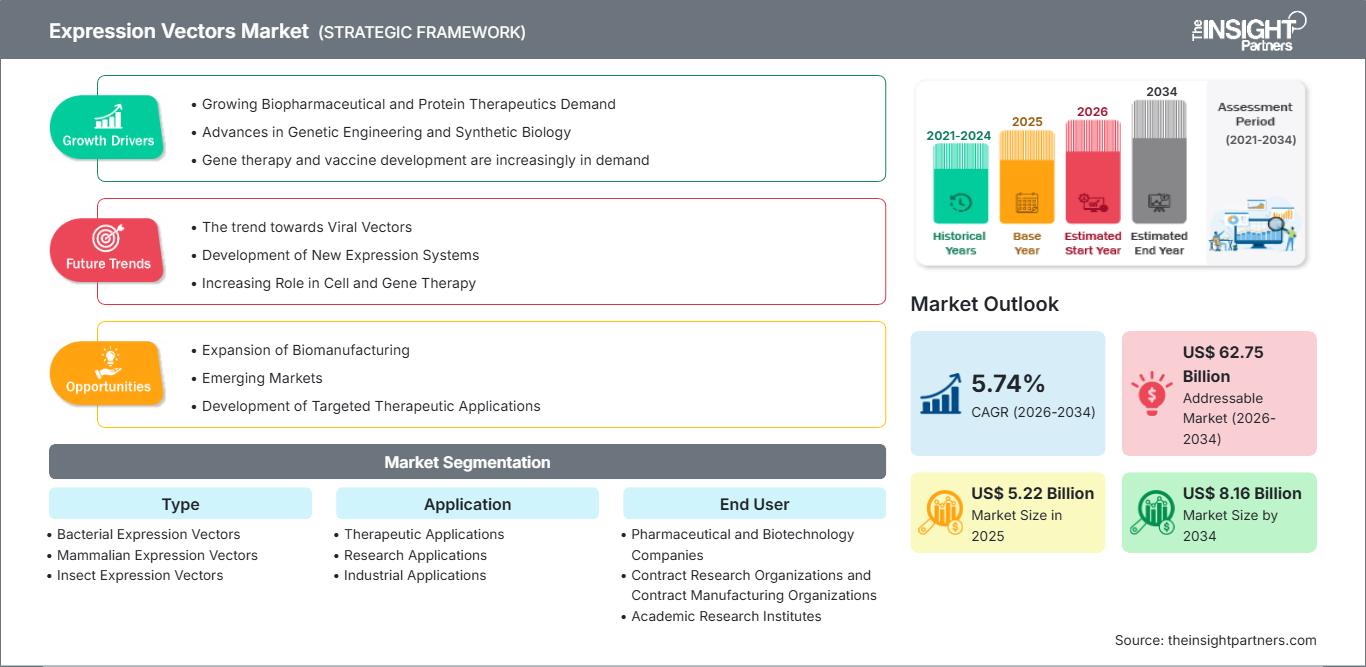Select the Application segmentation header
The image size is (1366, 667).
tap(467, 504)
